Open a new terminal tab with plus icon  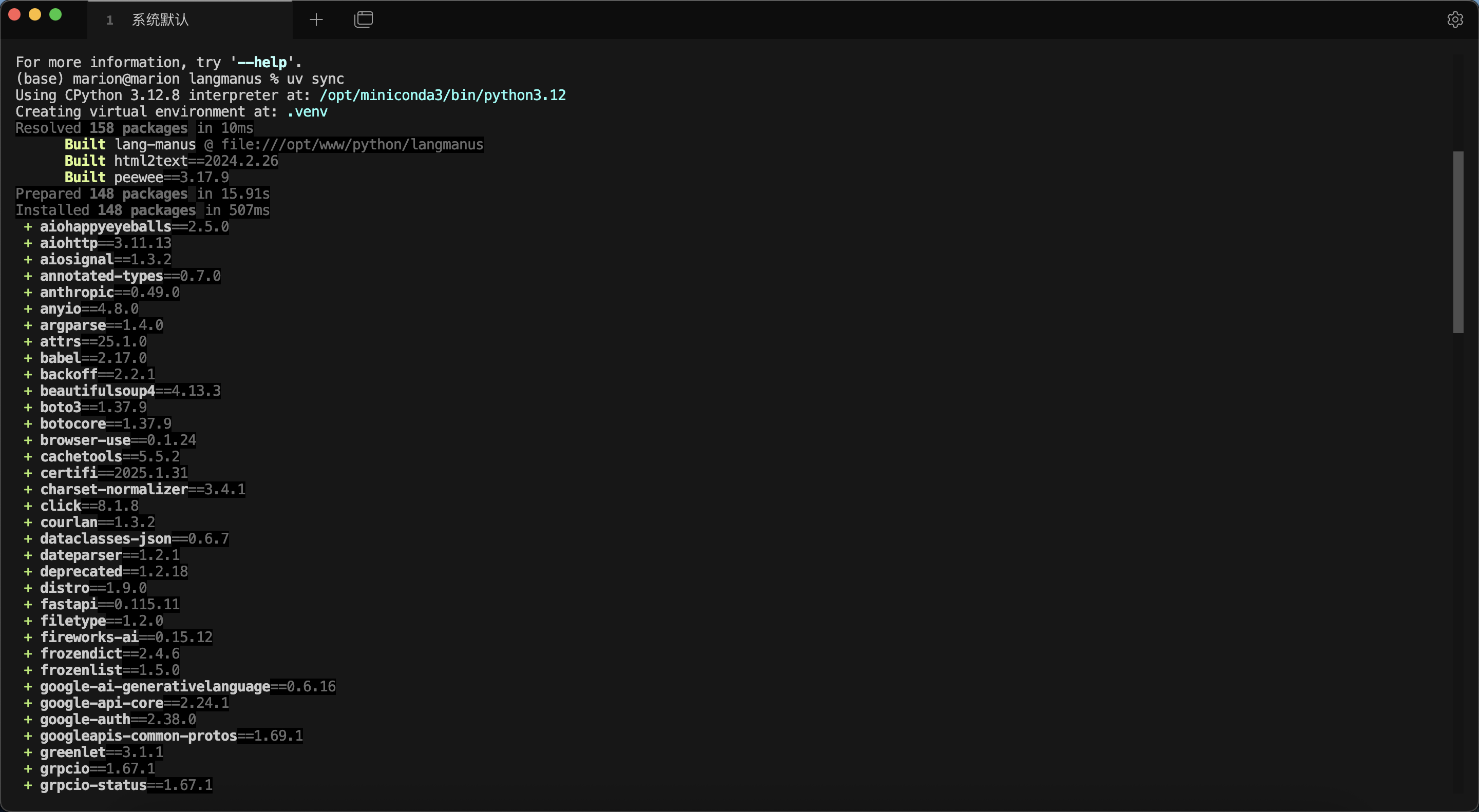point(316,20)
